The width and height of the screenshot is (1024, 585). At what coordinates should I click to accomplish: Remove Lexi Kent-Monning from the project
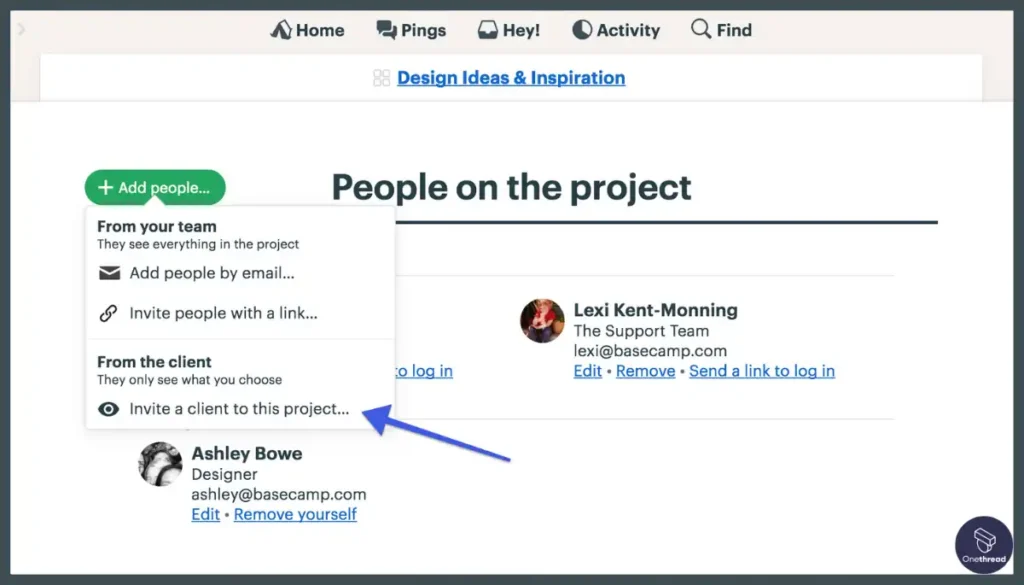645,371
